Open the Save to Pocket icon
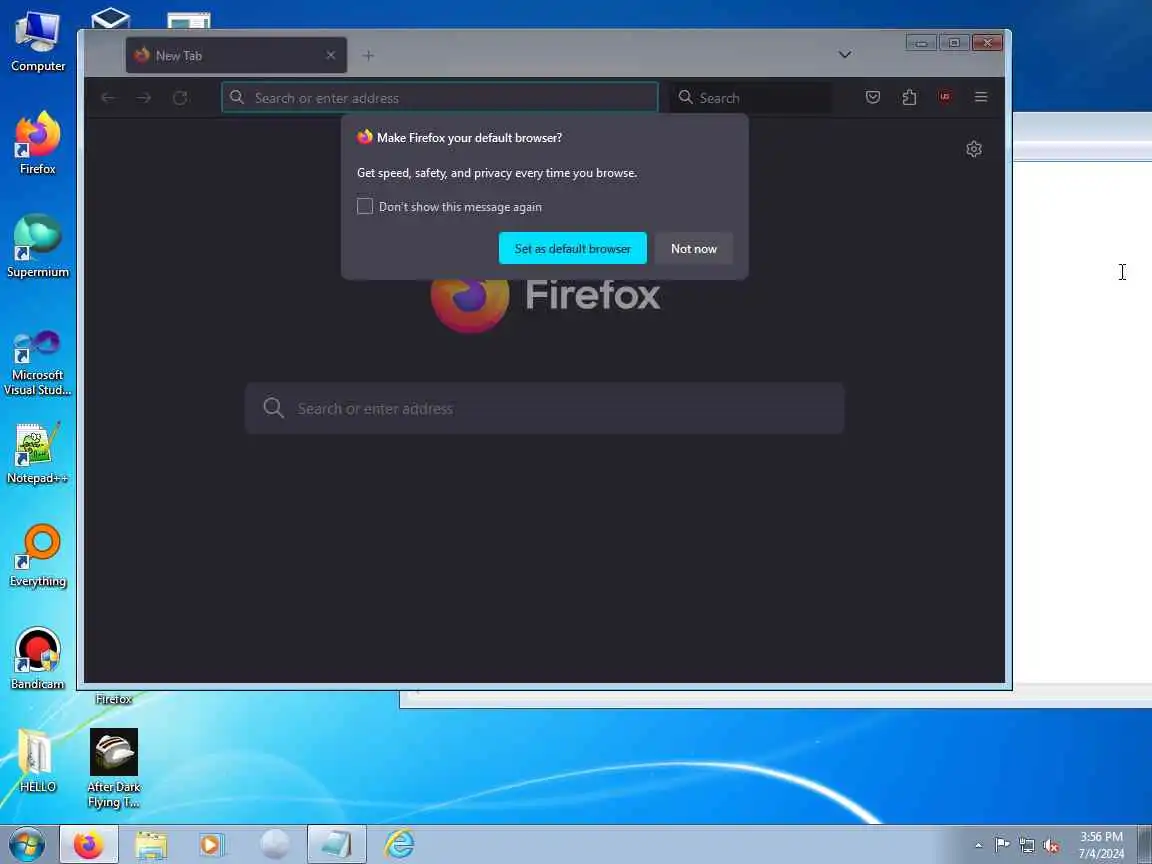This screenshot has width=1152, height=864. click(x=873, y=97)
